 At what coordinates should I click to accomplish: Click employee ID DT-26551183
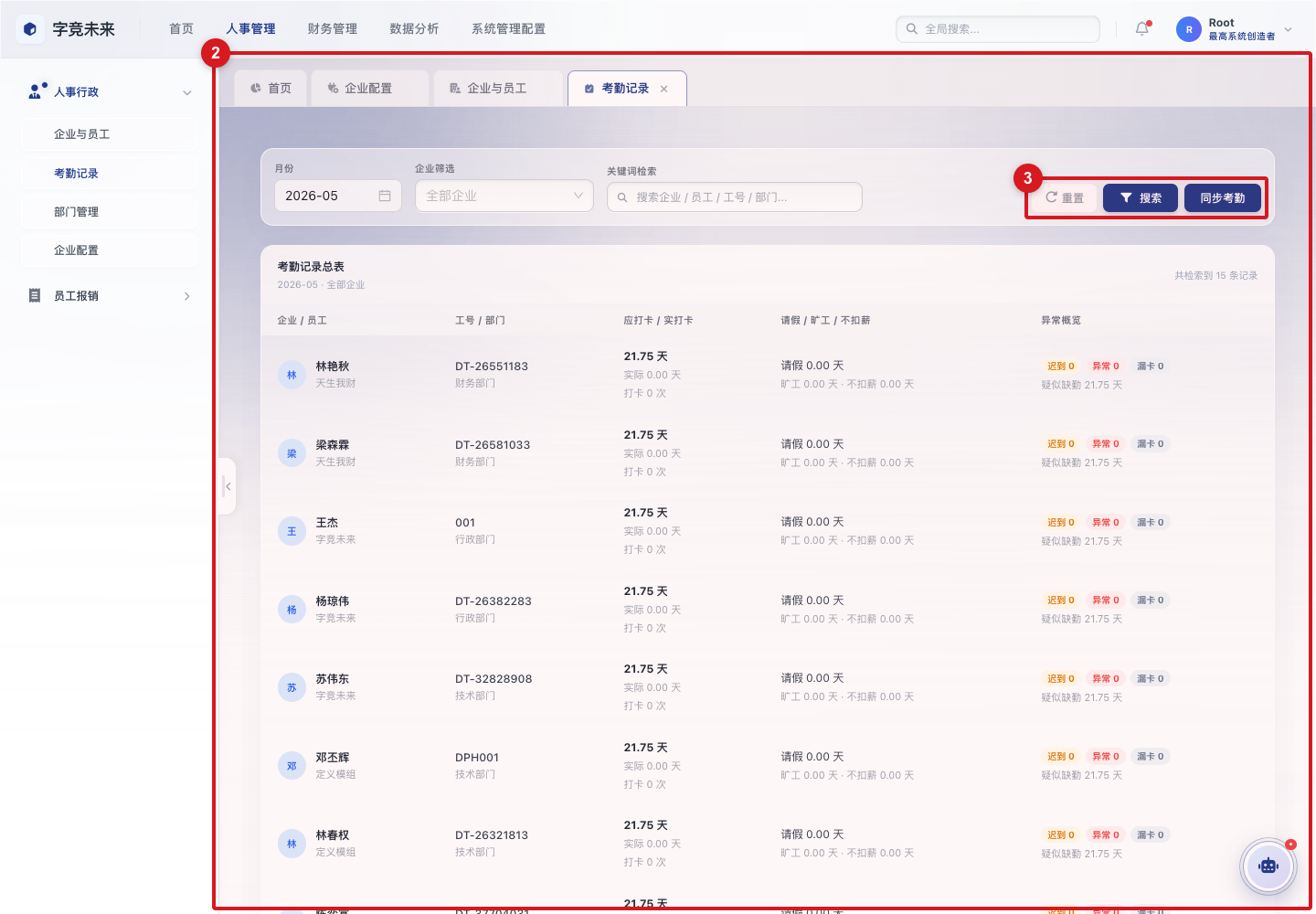[x=492, y=367]
